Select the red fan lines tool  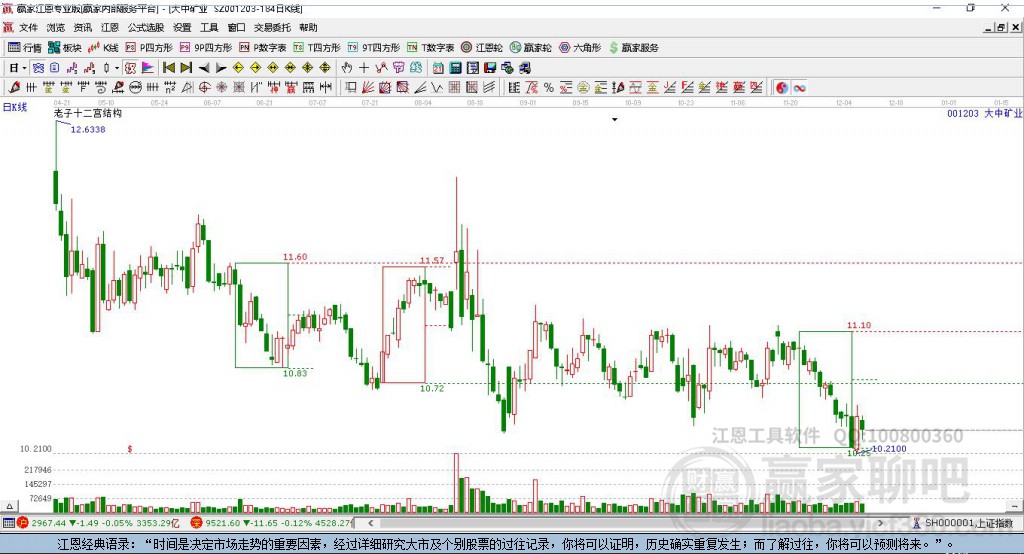[x=368, y=88]
